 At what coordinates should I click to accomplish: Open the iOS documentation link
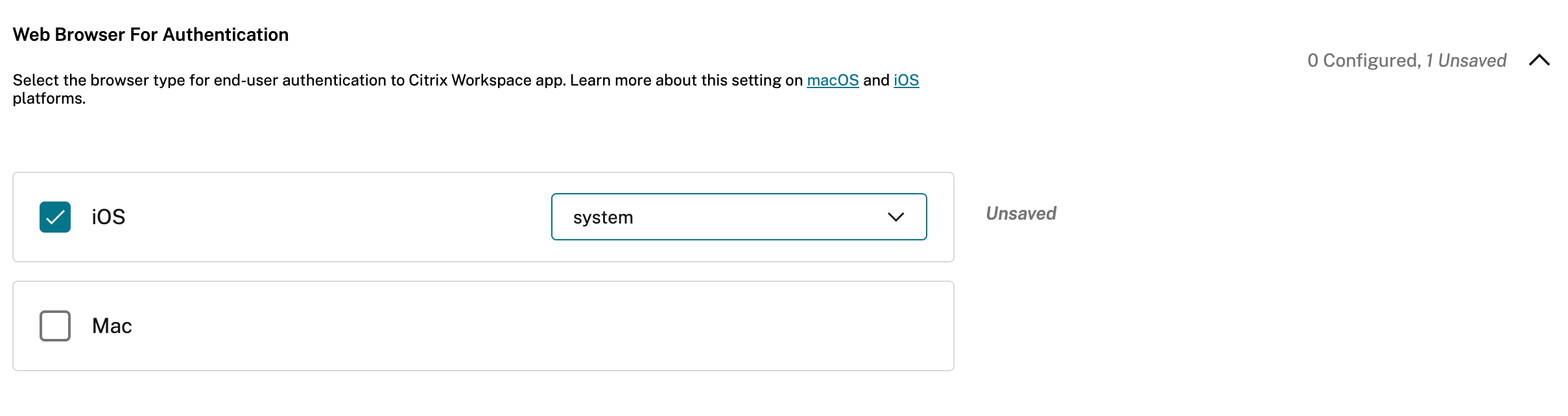(x=906, y=80)
